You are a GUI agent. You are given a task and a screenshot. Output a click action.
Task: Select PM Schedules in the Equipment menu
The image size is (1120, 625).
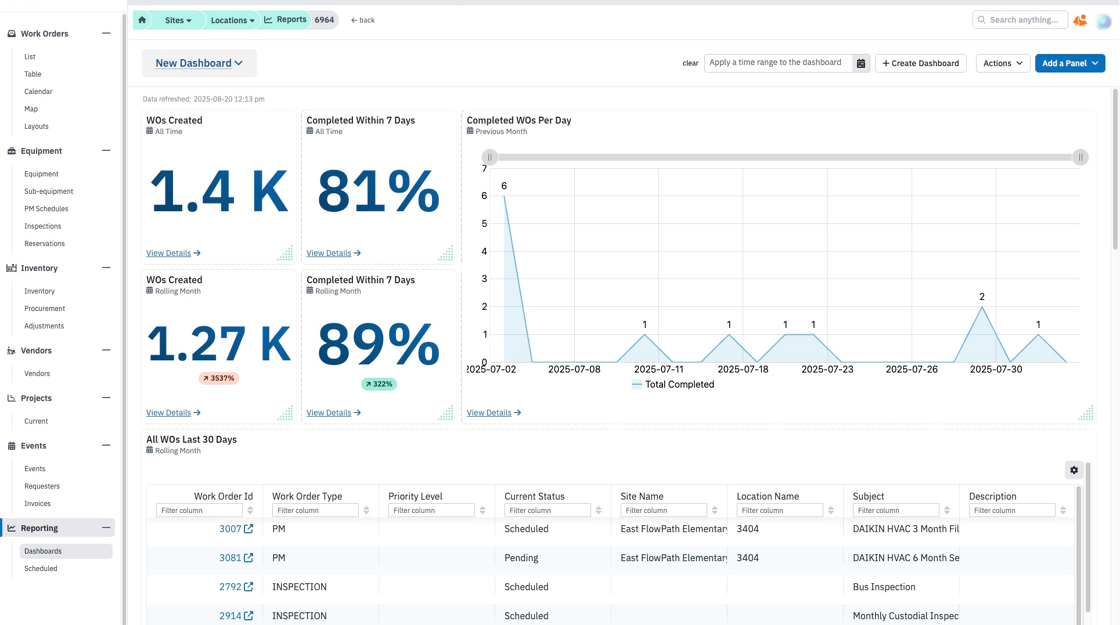pyautogui.click(x=46, y=209)
